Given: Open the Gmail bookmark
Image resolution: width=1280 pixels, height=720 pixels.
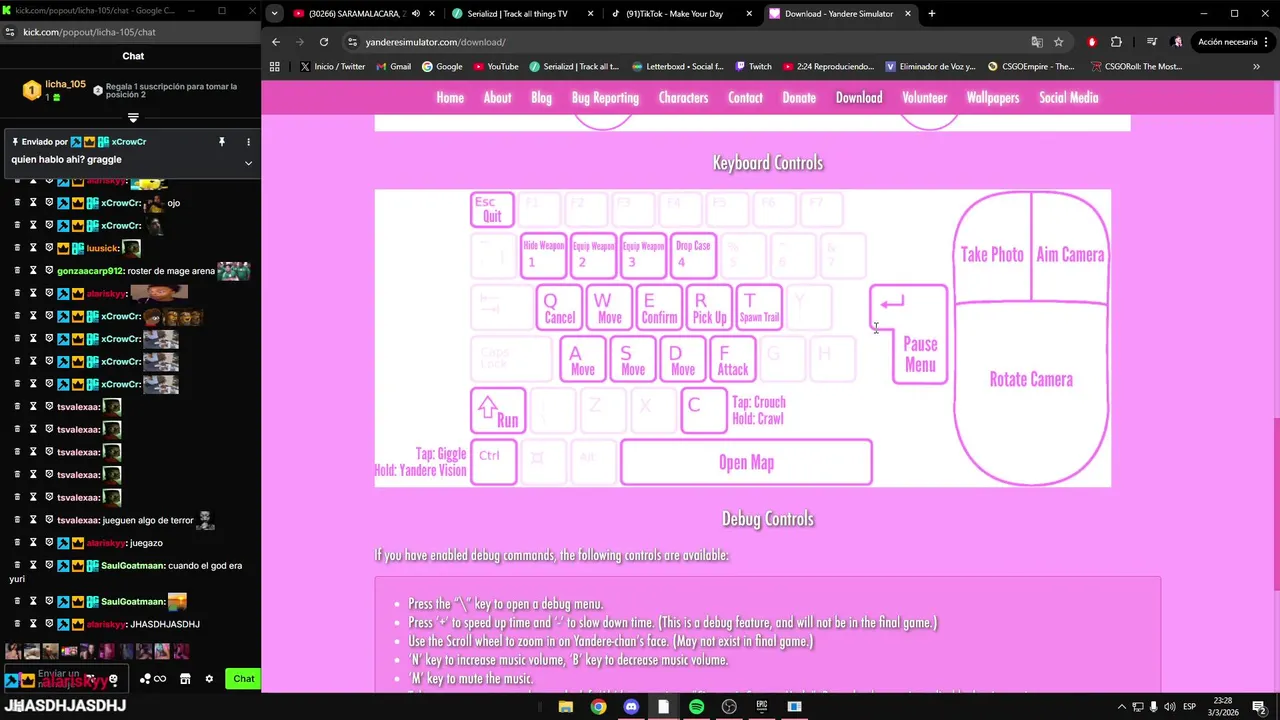Looking at the screenshot, I should (393, 67).
